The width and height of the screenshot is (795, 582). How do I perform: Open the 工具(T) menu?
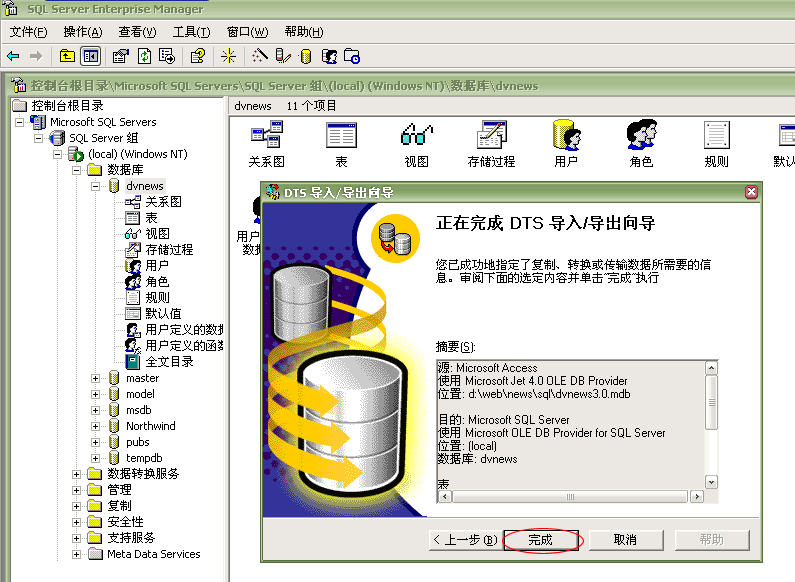[191, 32]
